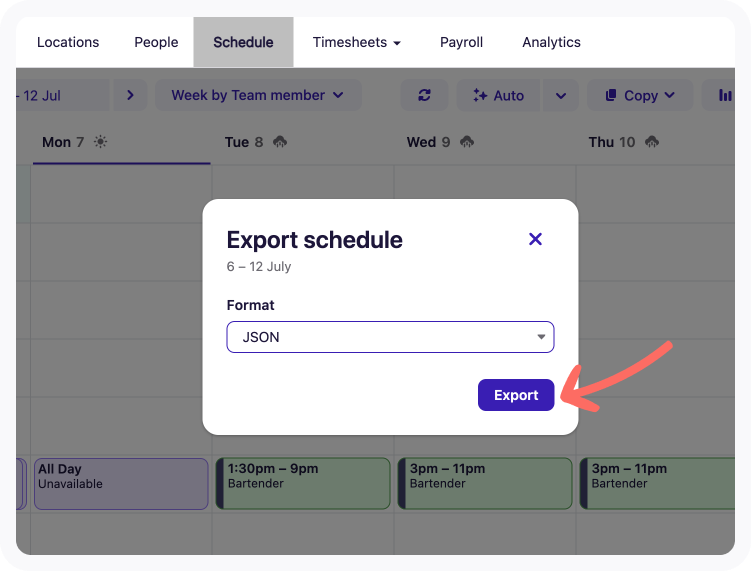Select the Mon 7 day column header
This screenshot has height=571, width=751.
(x=64, y=142)
